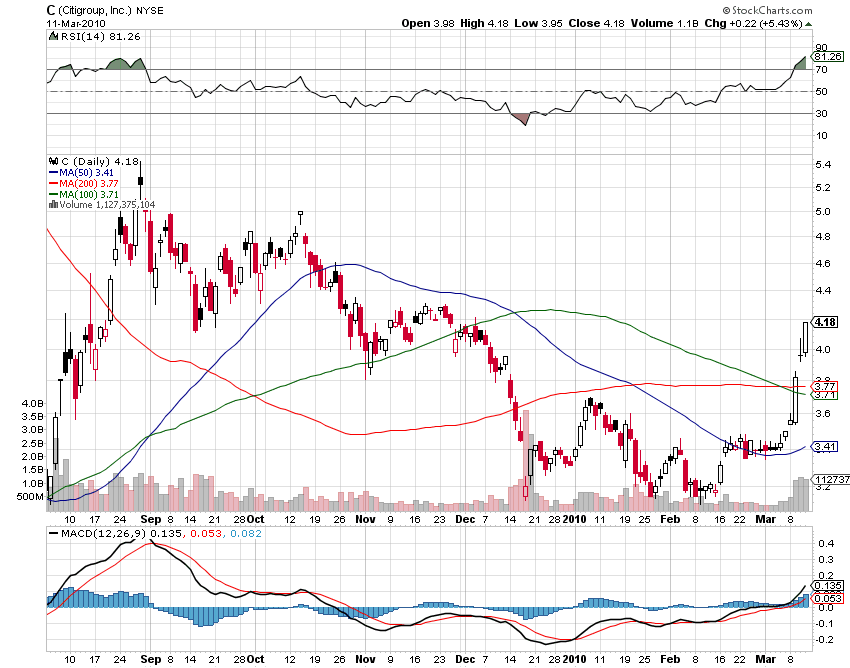The image size is (850, 668).
Task: Click the red 0.053 signal value in the MACD label
Action: click(204, 534)
